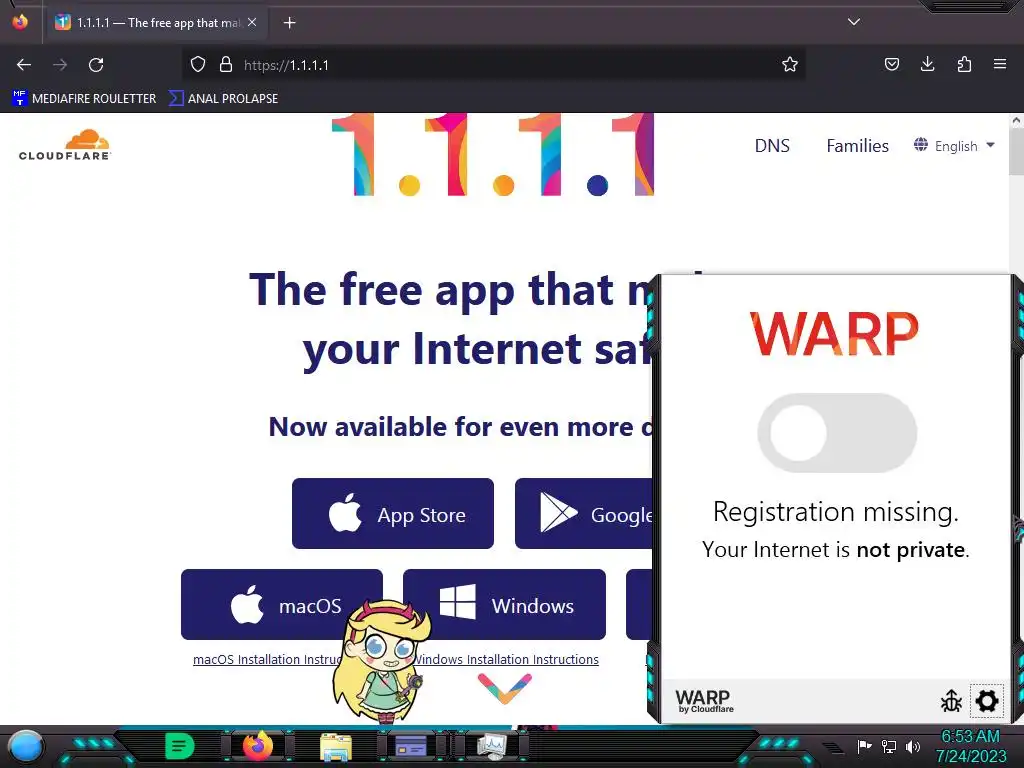Click the purple window taskbar icon
Viewport: 1024px width, 768px height.
tap(411, 746)
